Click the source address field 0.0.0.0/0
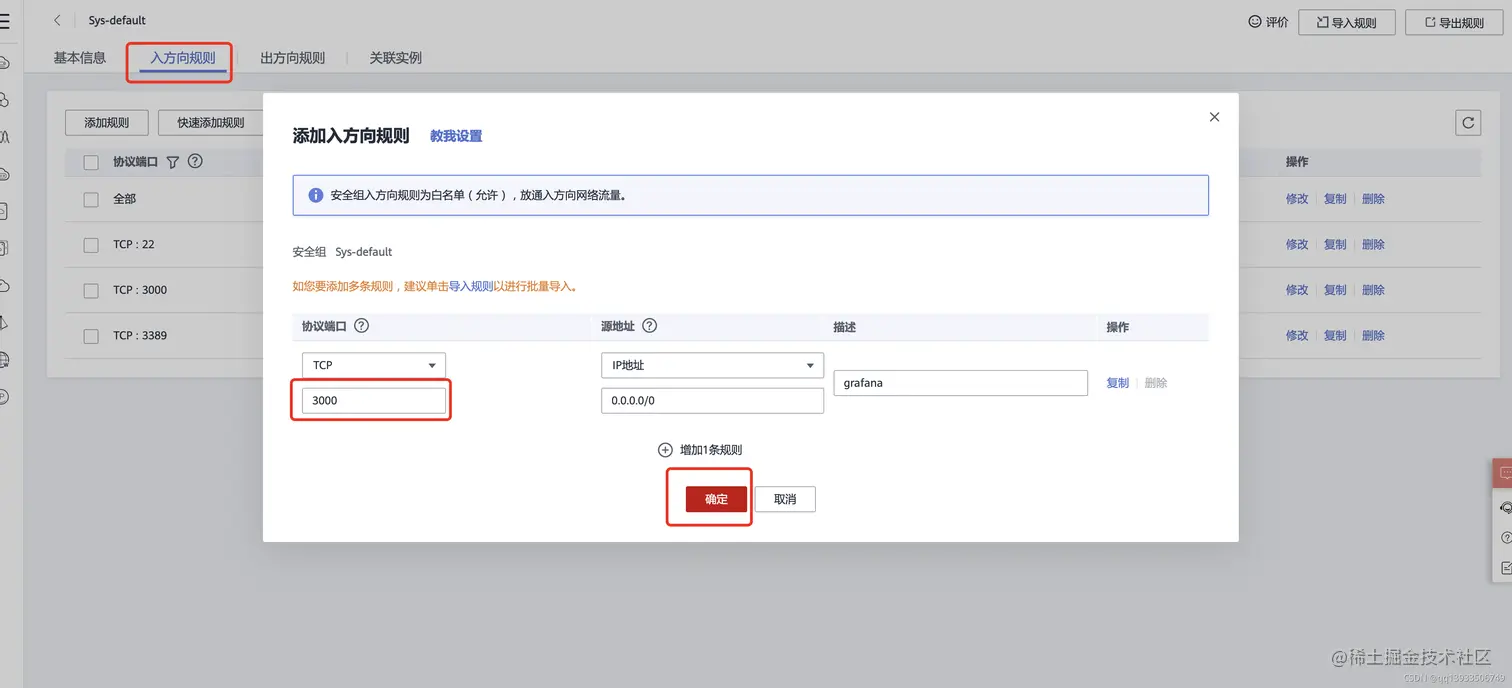 pyautogui.click(x=712, y=400)
